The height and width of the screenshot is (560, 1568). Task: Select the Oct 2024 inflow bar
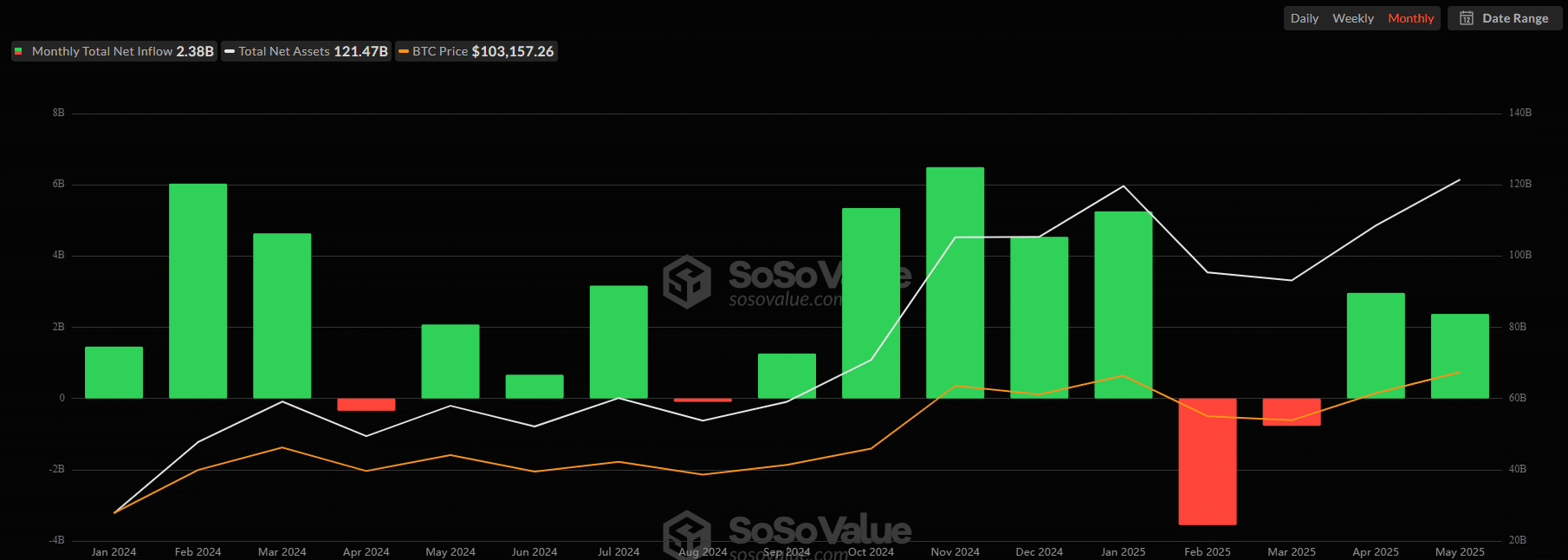pyautogui.click(x=871, y=303)
